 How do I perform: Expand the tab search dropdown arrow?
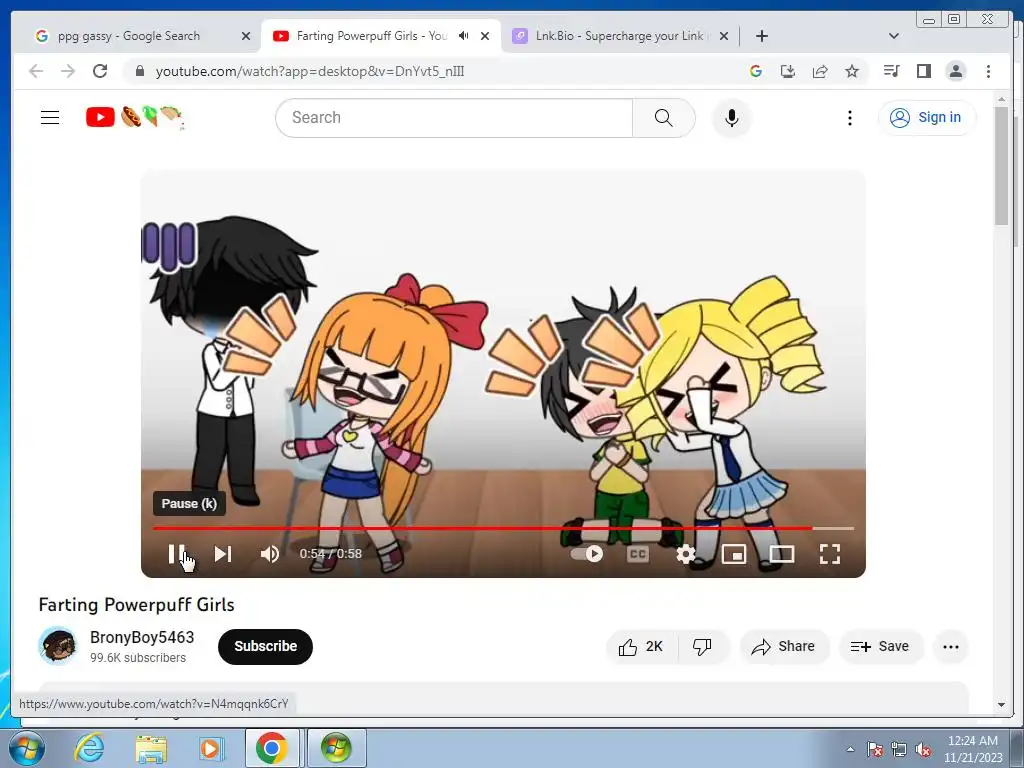click(x=894, y=36)
